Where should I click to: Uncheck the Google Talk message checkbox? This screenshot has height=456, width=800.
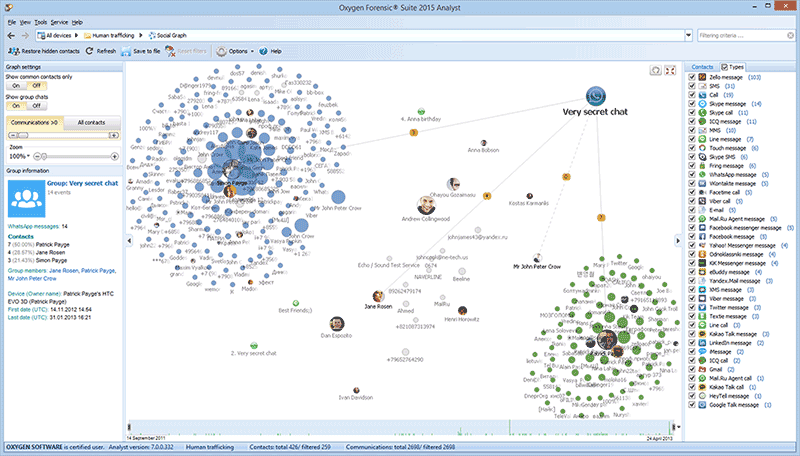click(692, 404)
